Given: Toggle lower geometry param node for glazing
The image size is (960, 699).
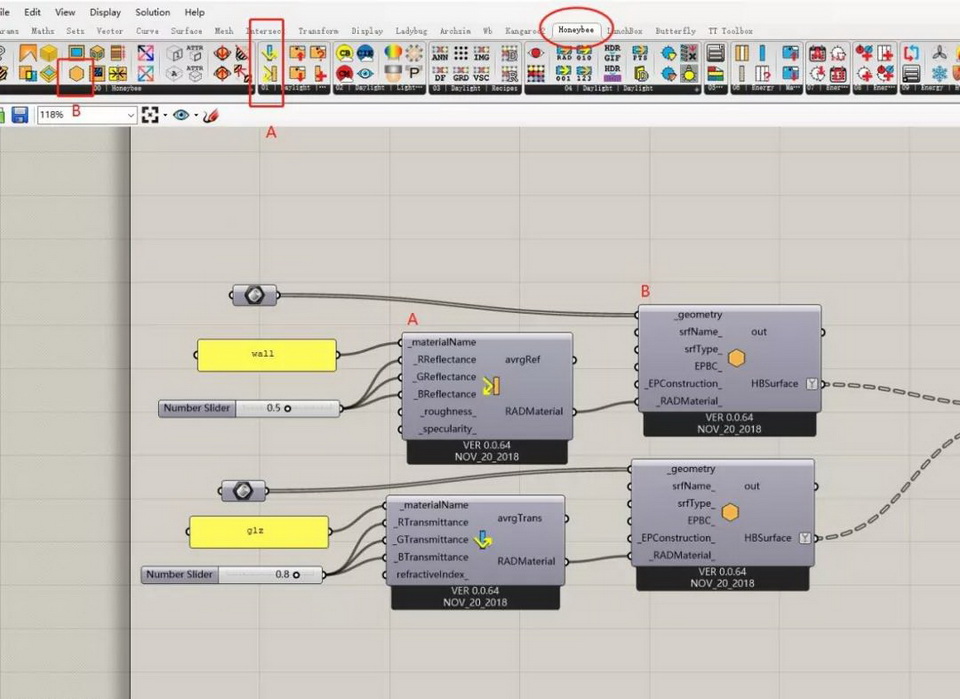Looking at the screenshot, I should point(241,490).
